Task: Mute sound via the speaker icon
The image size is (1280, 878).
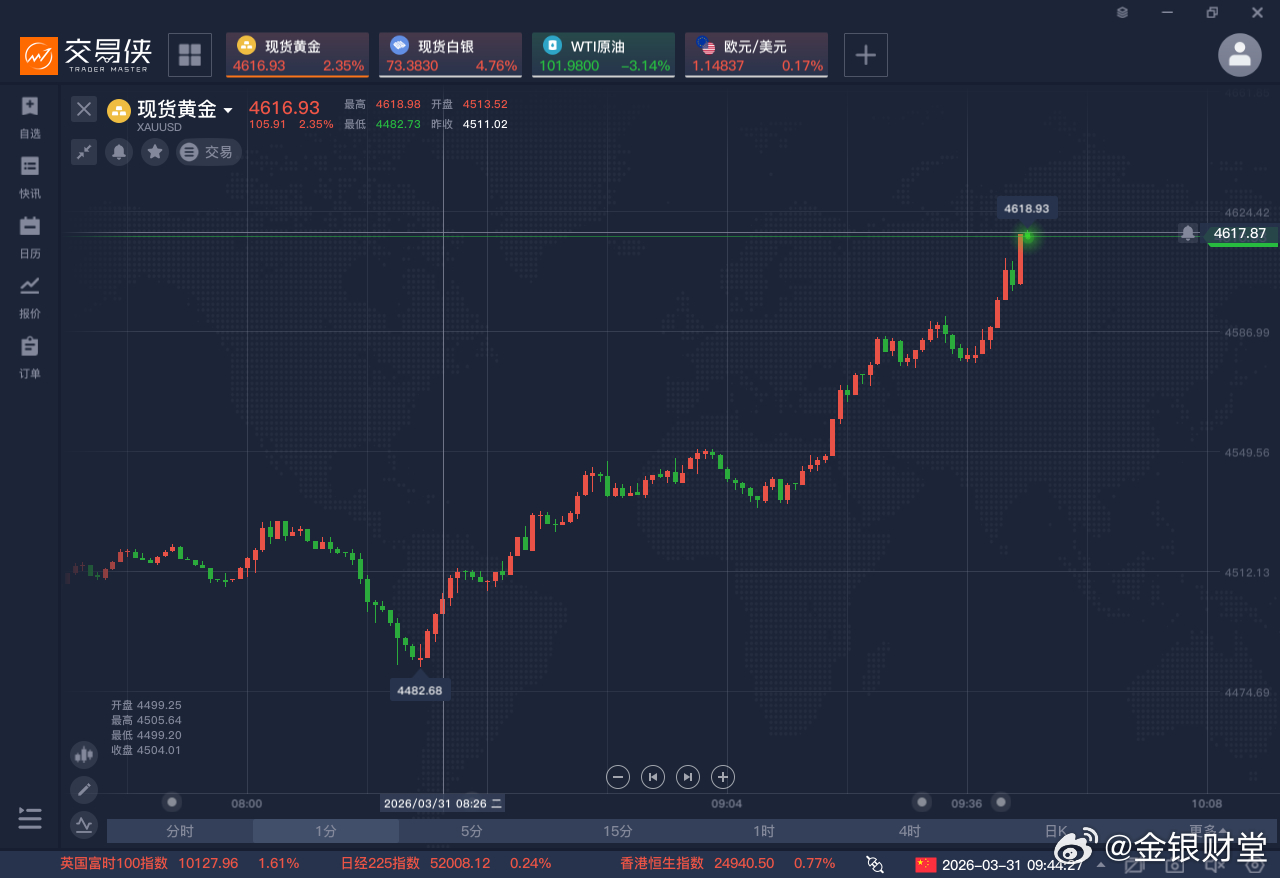Action: (1215, 866)
